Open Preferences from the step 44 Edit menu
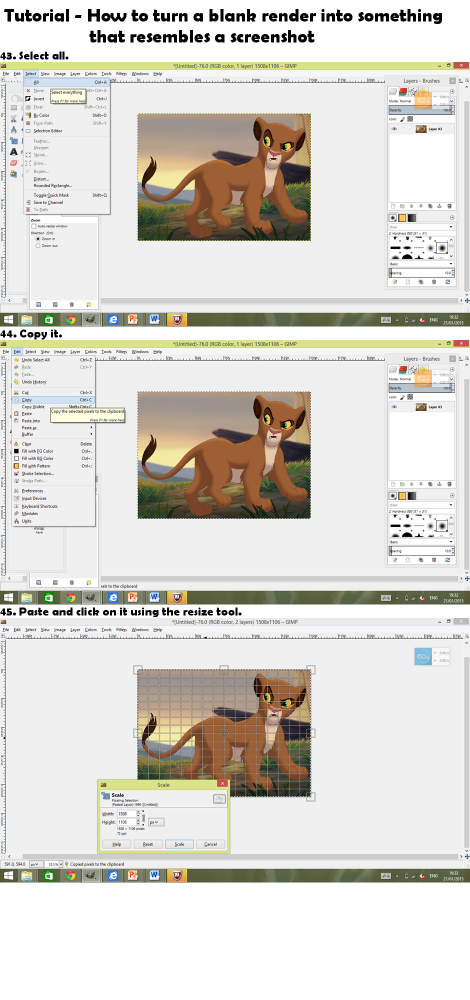The image size is (470, 1000). tap(53, 490)
